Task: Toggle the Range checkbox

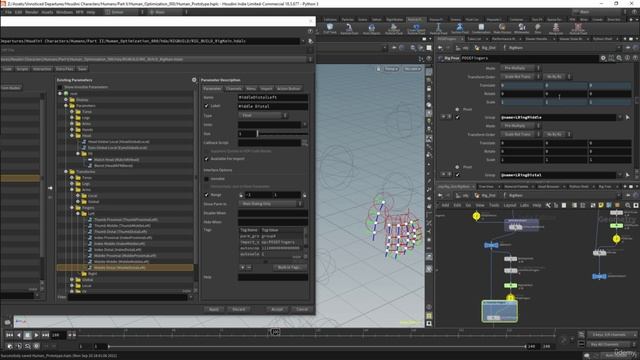Action: point(207,195)
